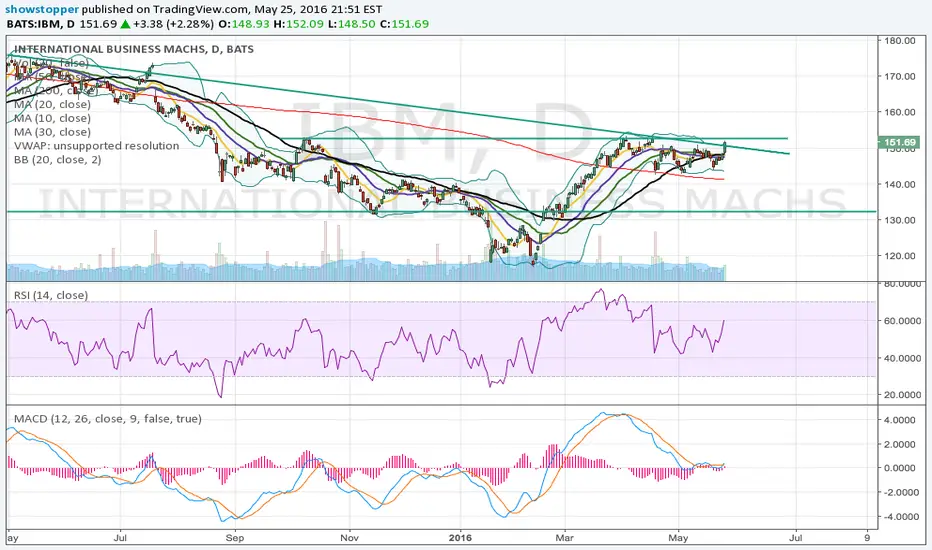
Task: Click the green 151.69 current price tag
Action: coord(899,142)
